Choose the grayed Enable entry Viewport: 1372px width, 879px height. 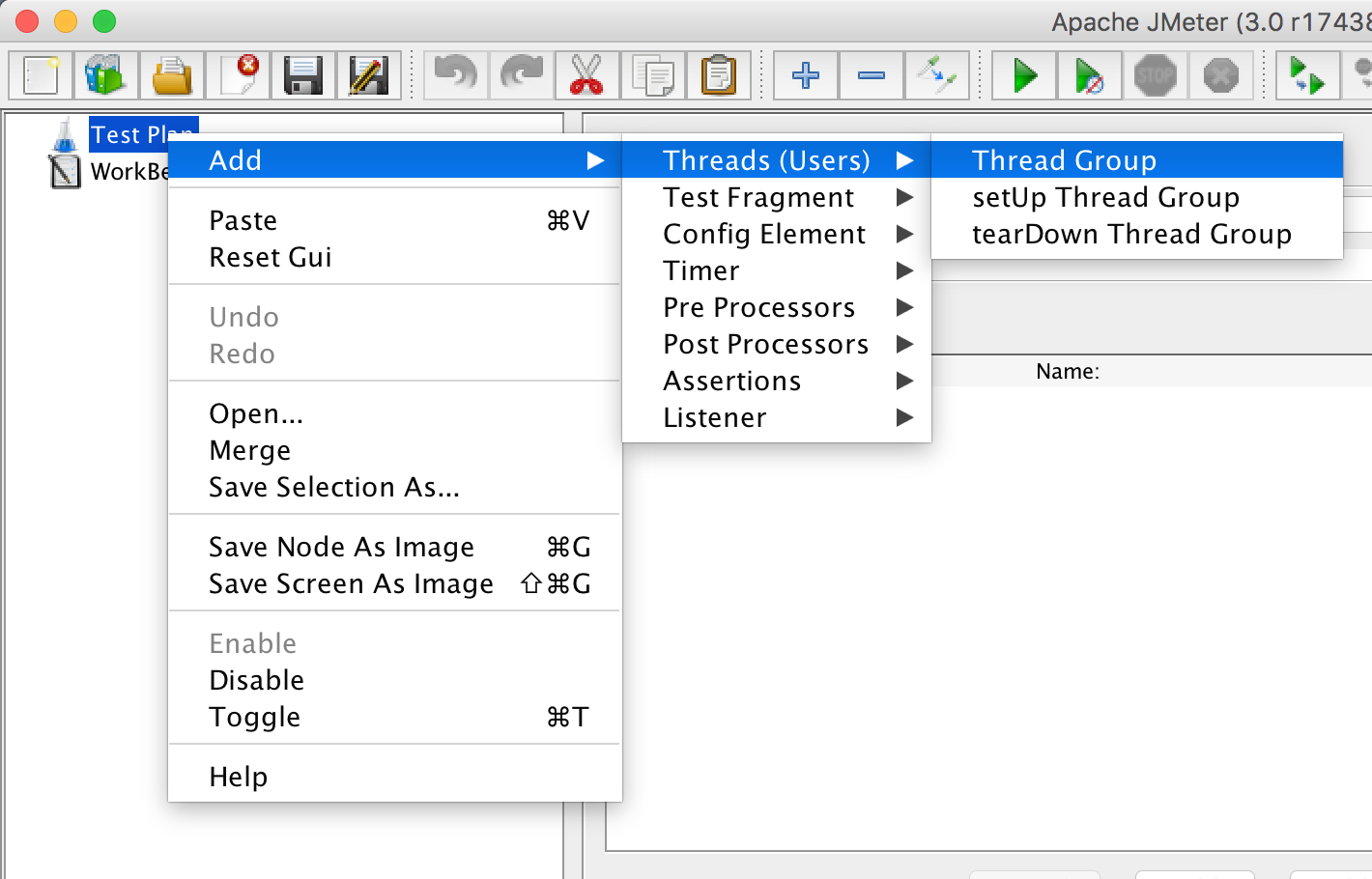[x=395, y=643]
